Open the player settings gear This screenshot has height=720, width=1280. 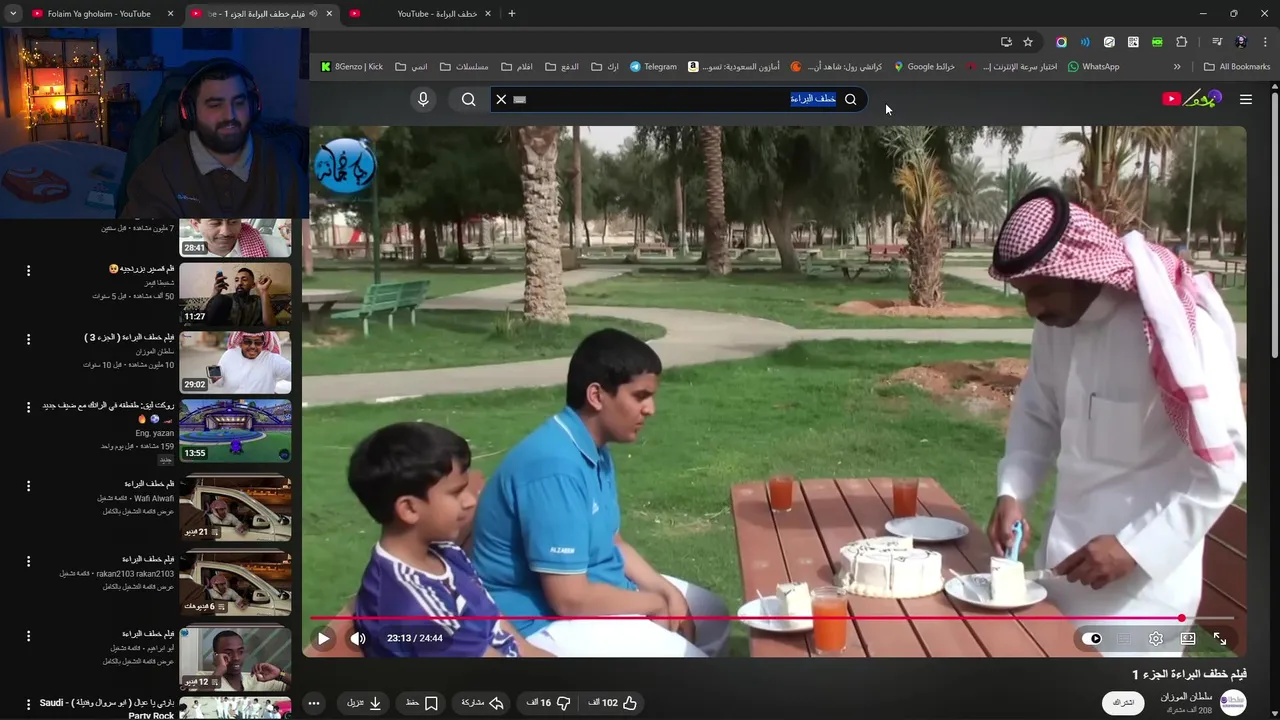pos(1156,638)
